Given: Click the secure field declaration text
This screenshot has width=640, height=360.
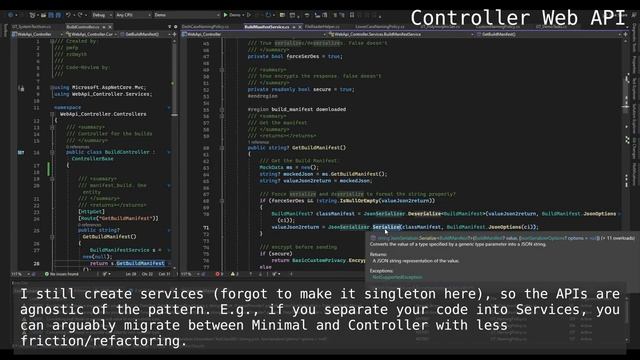Looking at the screenshot, I should [301, 89].
